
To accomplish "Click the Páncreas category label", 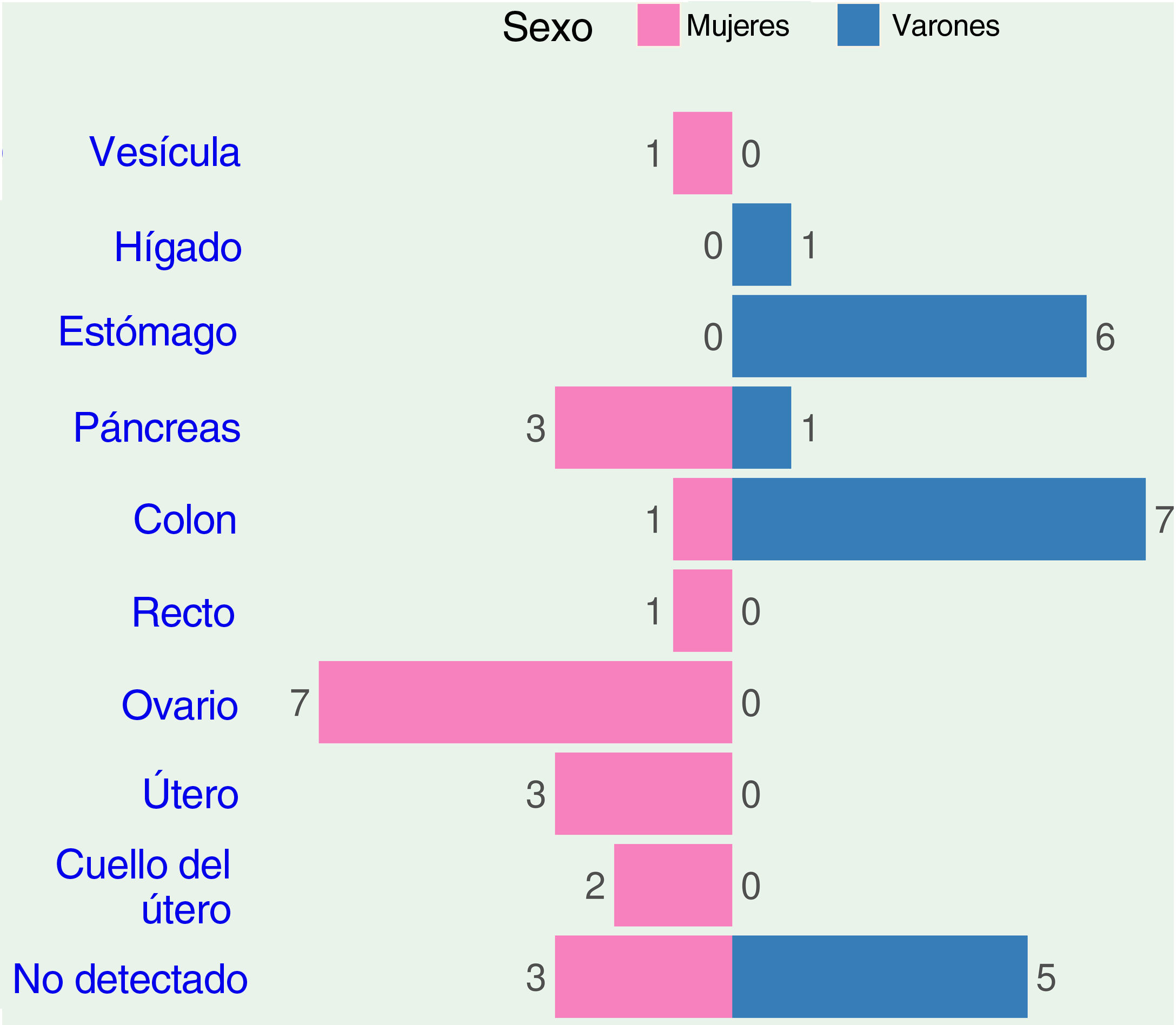I will click(x=157, y=428).
